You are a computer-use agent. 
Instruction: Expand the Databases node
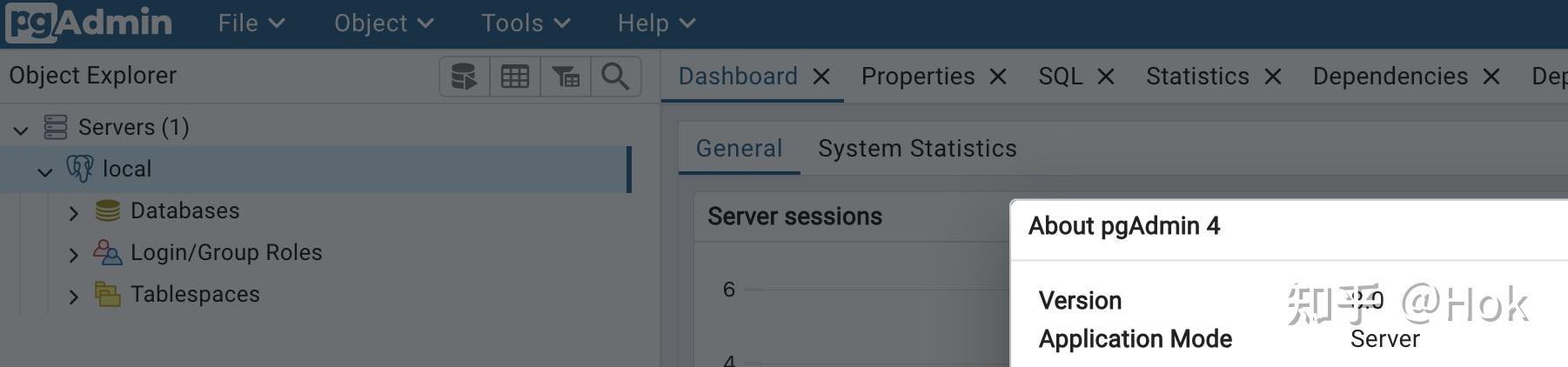pos(73,212)
